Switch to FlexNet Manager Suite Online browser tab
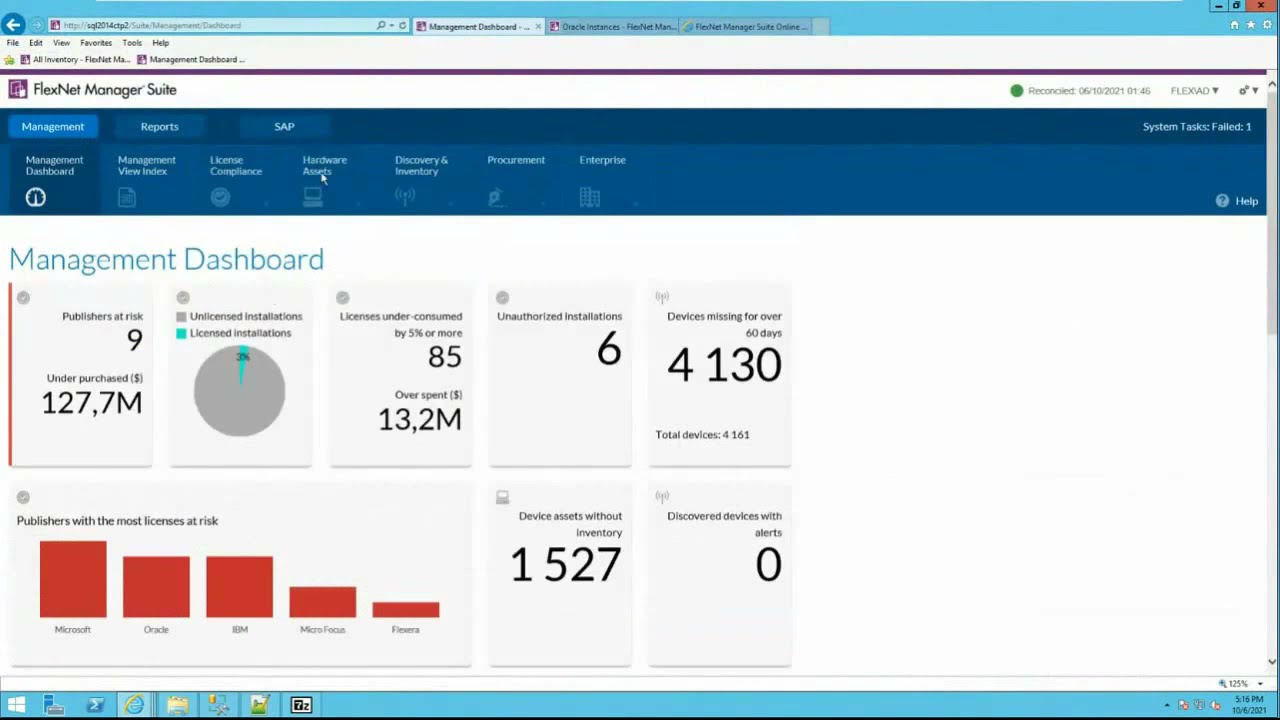The height and width of the screenshot is (720, 1280). [x=744, y=27]
